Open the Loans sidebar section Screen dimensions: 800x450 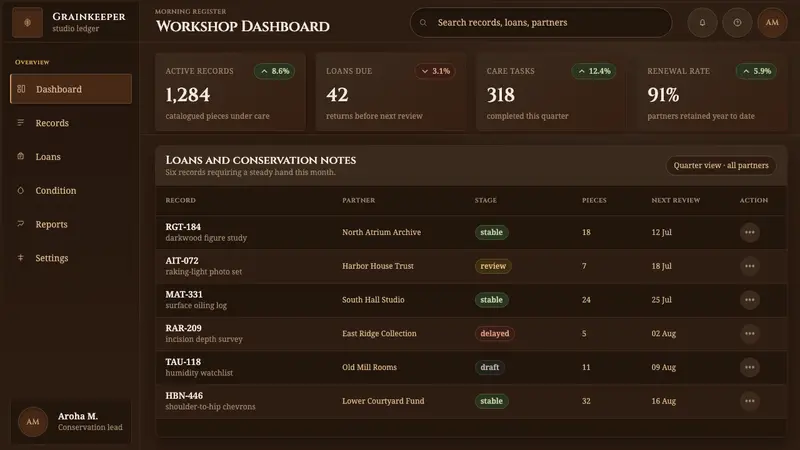pyautogui.click(x=71, y=157)
